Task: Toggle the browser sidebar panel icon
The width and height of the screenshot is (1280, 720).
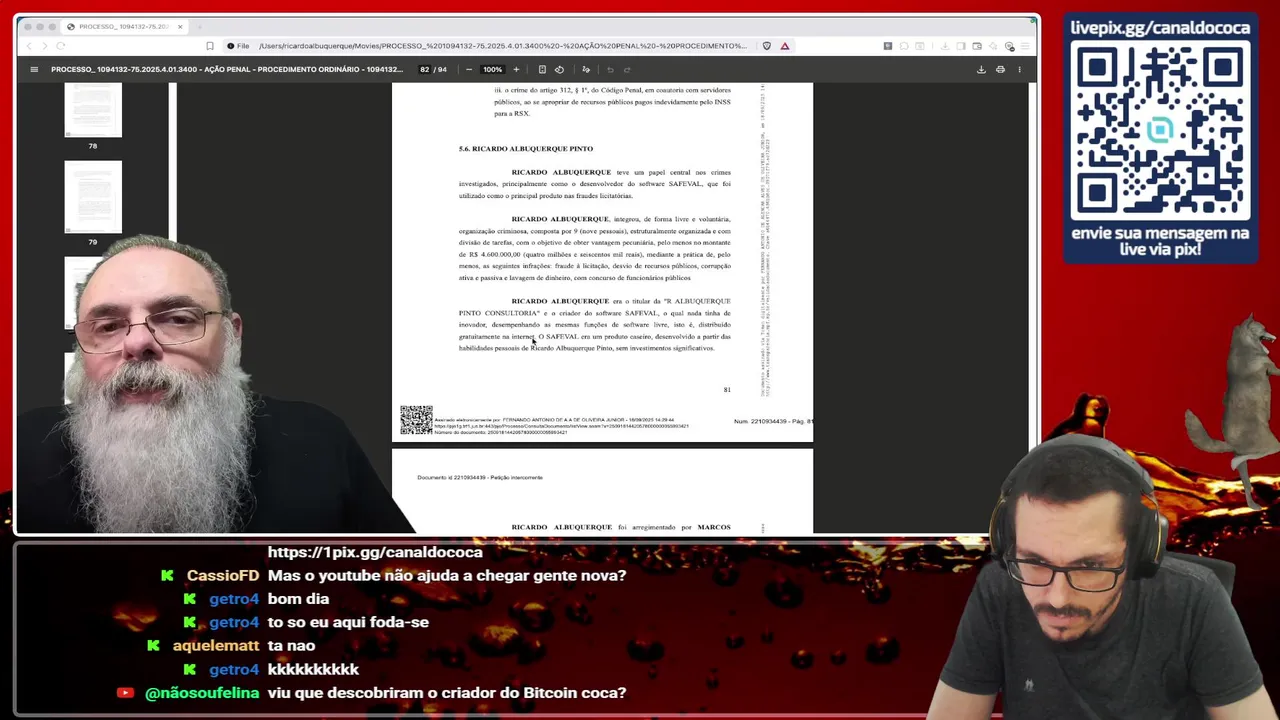Action: click(x=961, y=46)
